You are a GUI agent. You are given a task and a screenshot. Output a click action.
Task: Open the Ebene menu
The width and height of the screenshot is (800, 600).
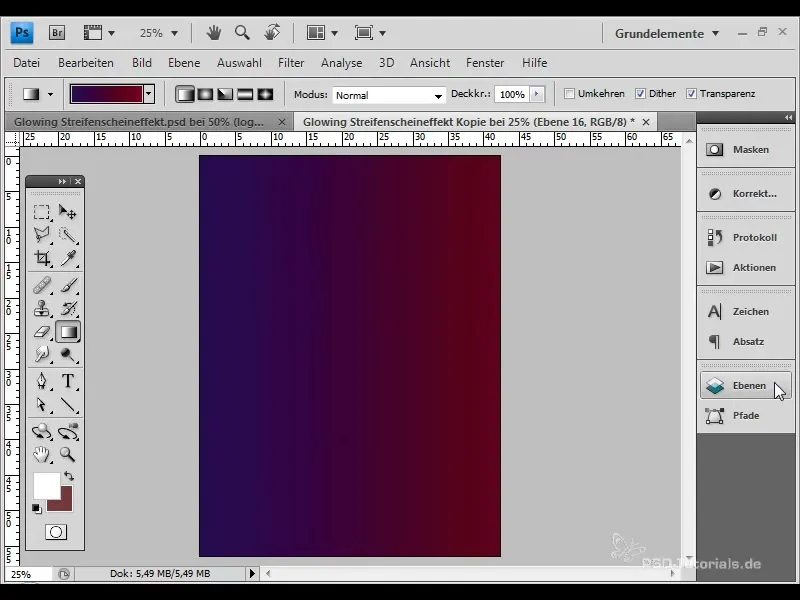pyautogui.click(x=184, y=63)
